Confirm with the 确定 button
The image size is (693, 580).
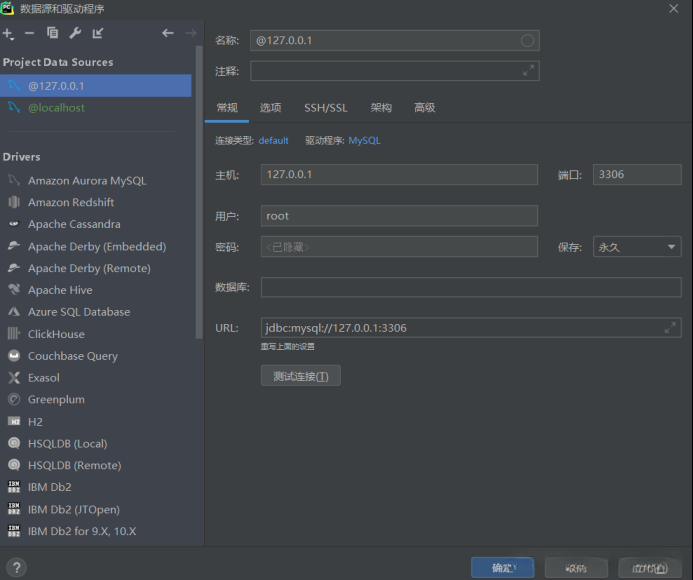(503, 568)
